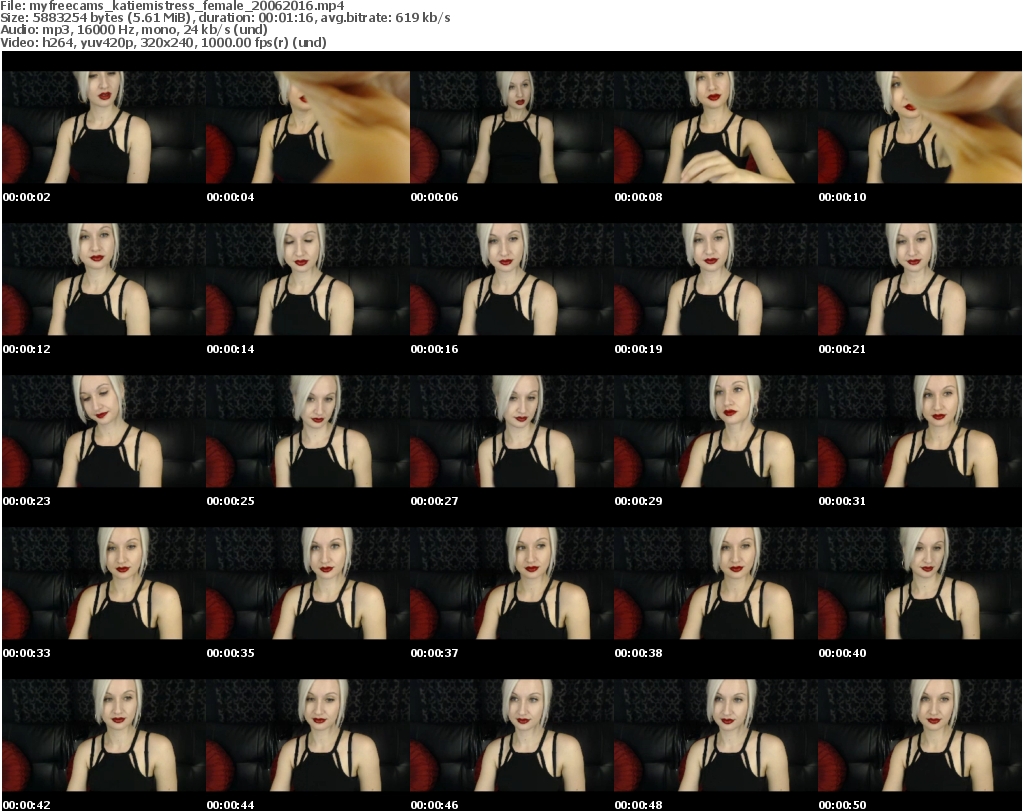This screenshot has width=1024, height=811.
Task: Open the thumbnail frame at 00:00:29
Action: click(x=716, y=431)
